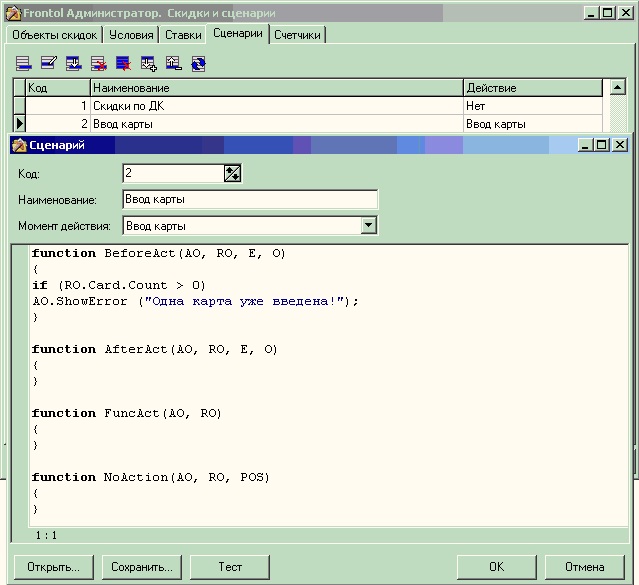Click the Отмена button
639x585 pixels.
(x=584, y=567)
